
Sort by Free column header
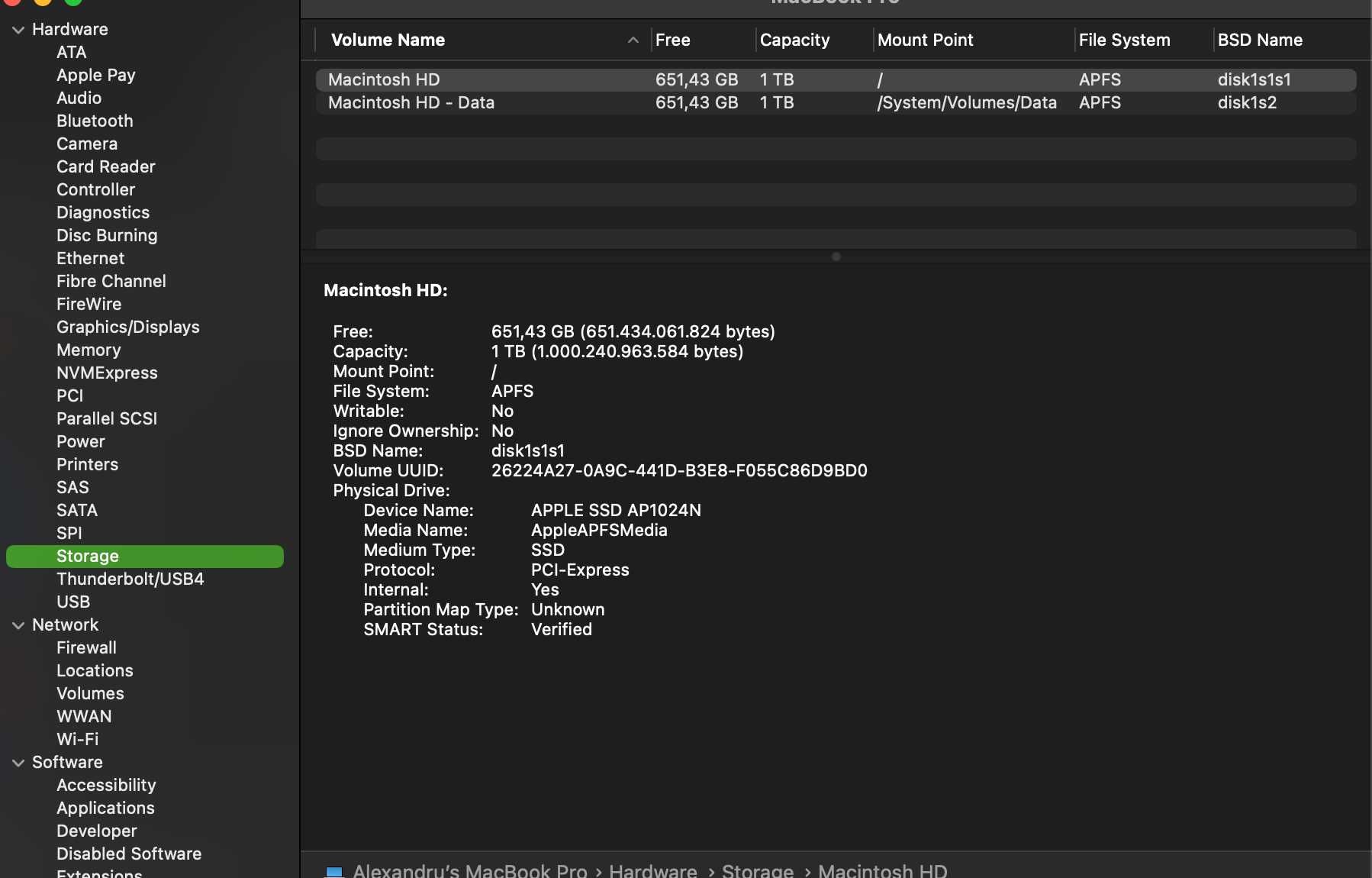click(672, 40)
